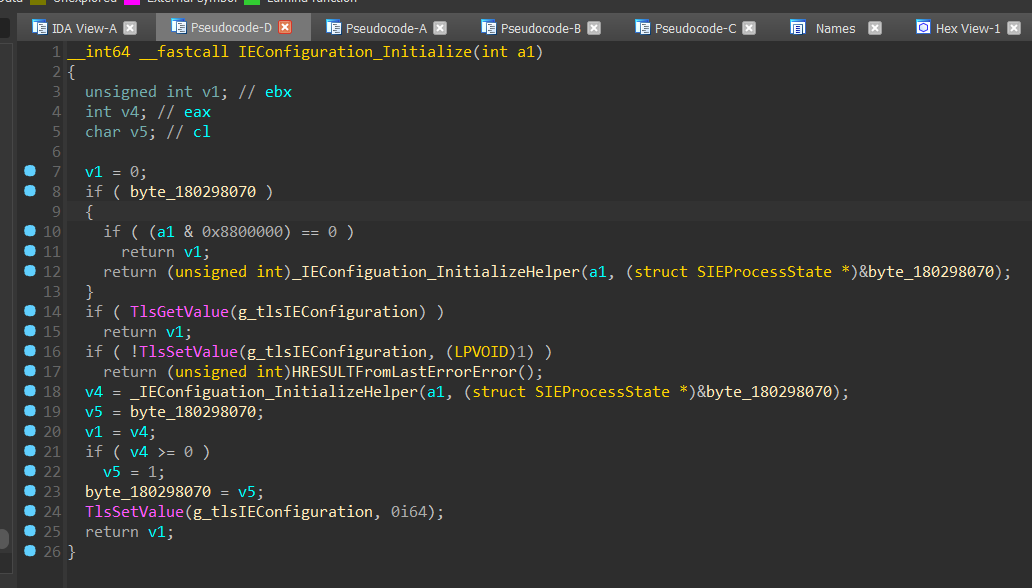1032x588 pixels.
Task: Click the Pseudocode-A tab icon
Action: coord(334,27)
